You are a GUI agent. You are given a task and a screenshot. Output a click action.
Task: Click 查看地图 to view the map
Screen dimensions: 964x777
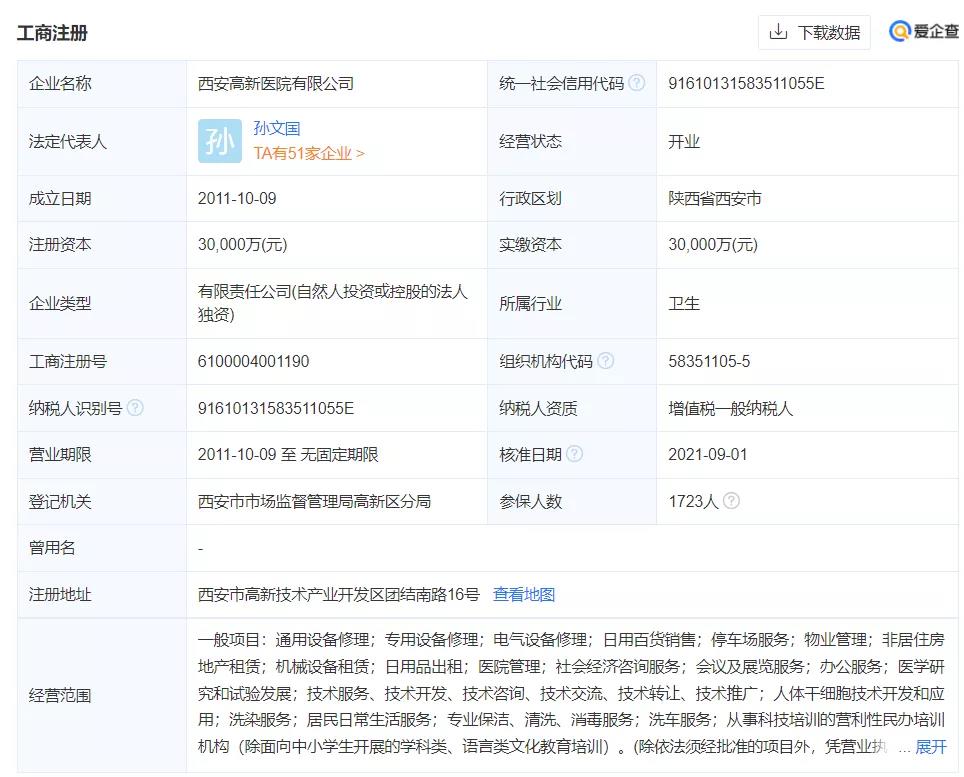[x=524, y=594]
